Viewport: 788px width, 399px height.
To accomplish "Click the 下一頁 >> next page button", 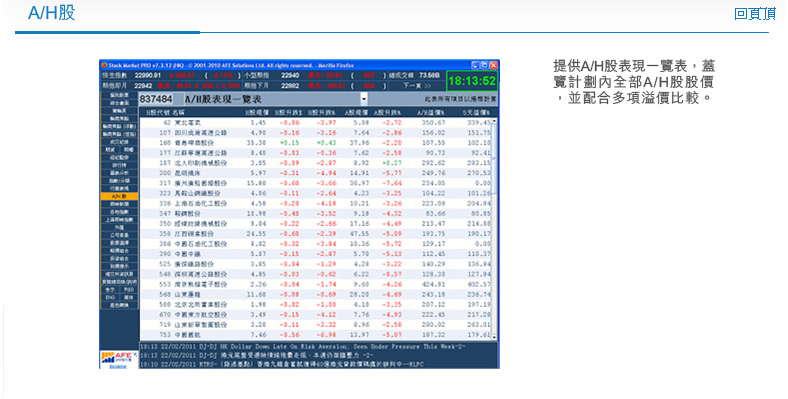I will [417, 86].
